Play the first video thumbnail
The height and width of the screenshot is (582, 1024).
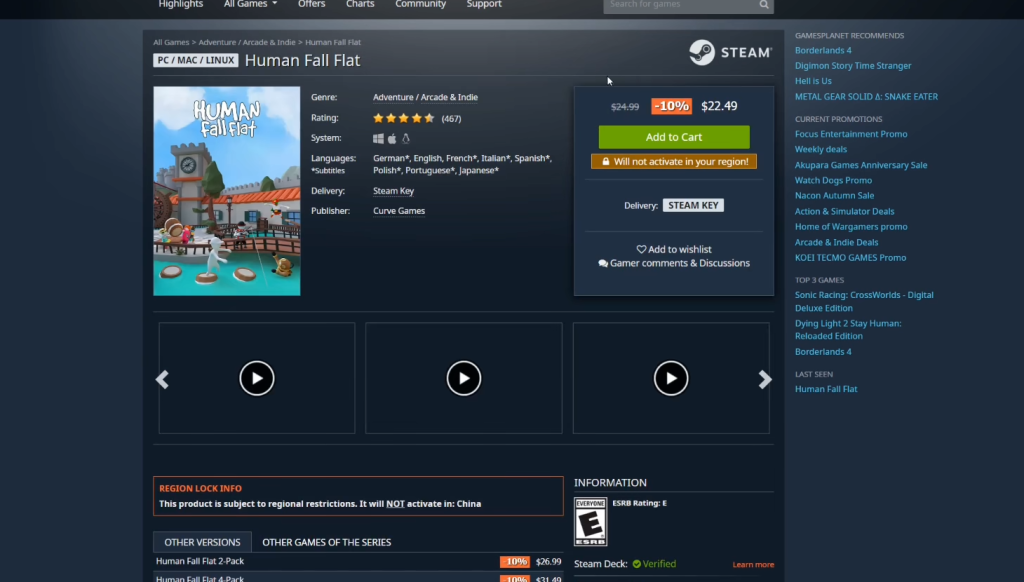click(257, 378)
